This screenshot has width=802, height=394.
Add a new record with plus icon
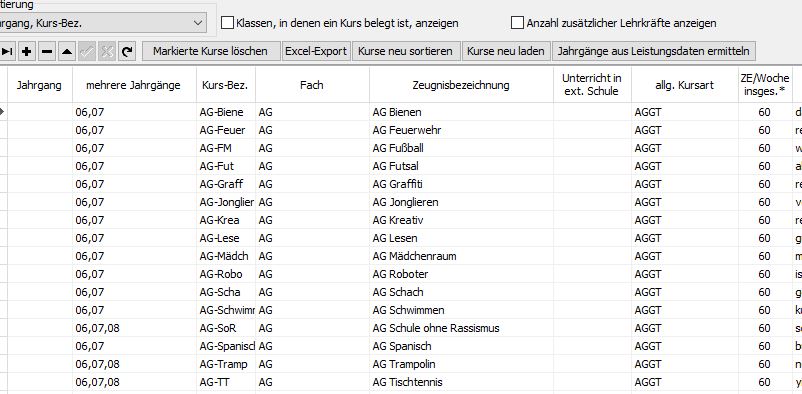(x=27, y=51)
